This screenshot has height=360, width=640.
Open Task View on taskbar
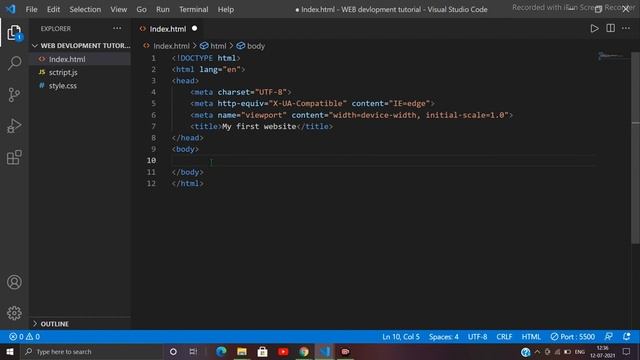(193, 351)
